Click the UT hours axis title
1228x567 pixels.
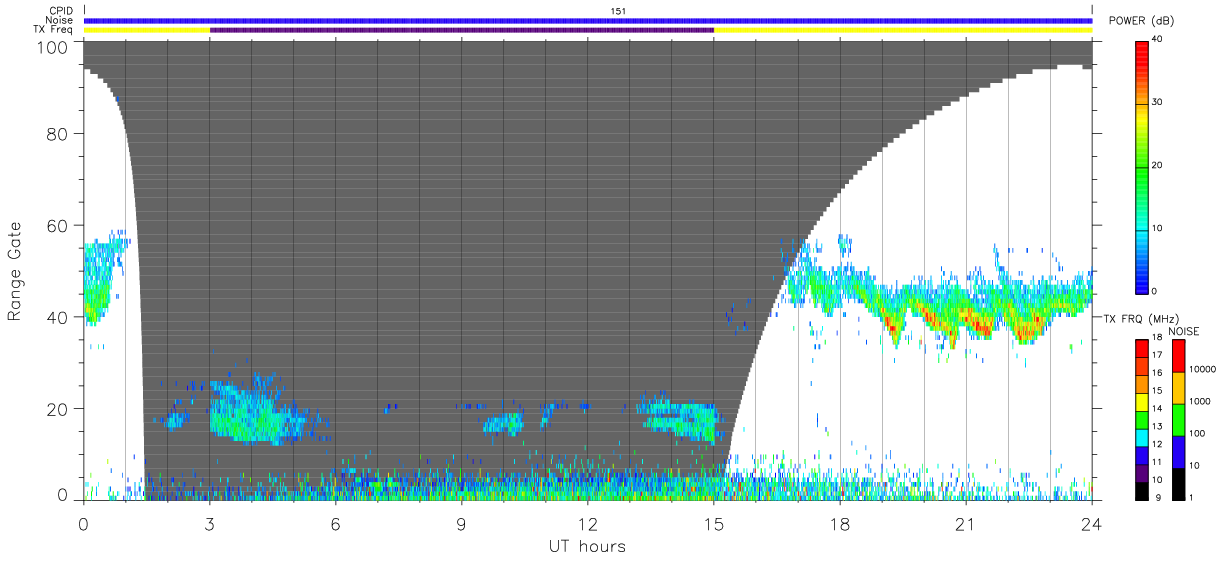click(588, 546)
